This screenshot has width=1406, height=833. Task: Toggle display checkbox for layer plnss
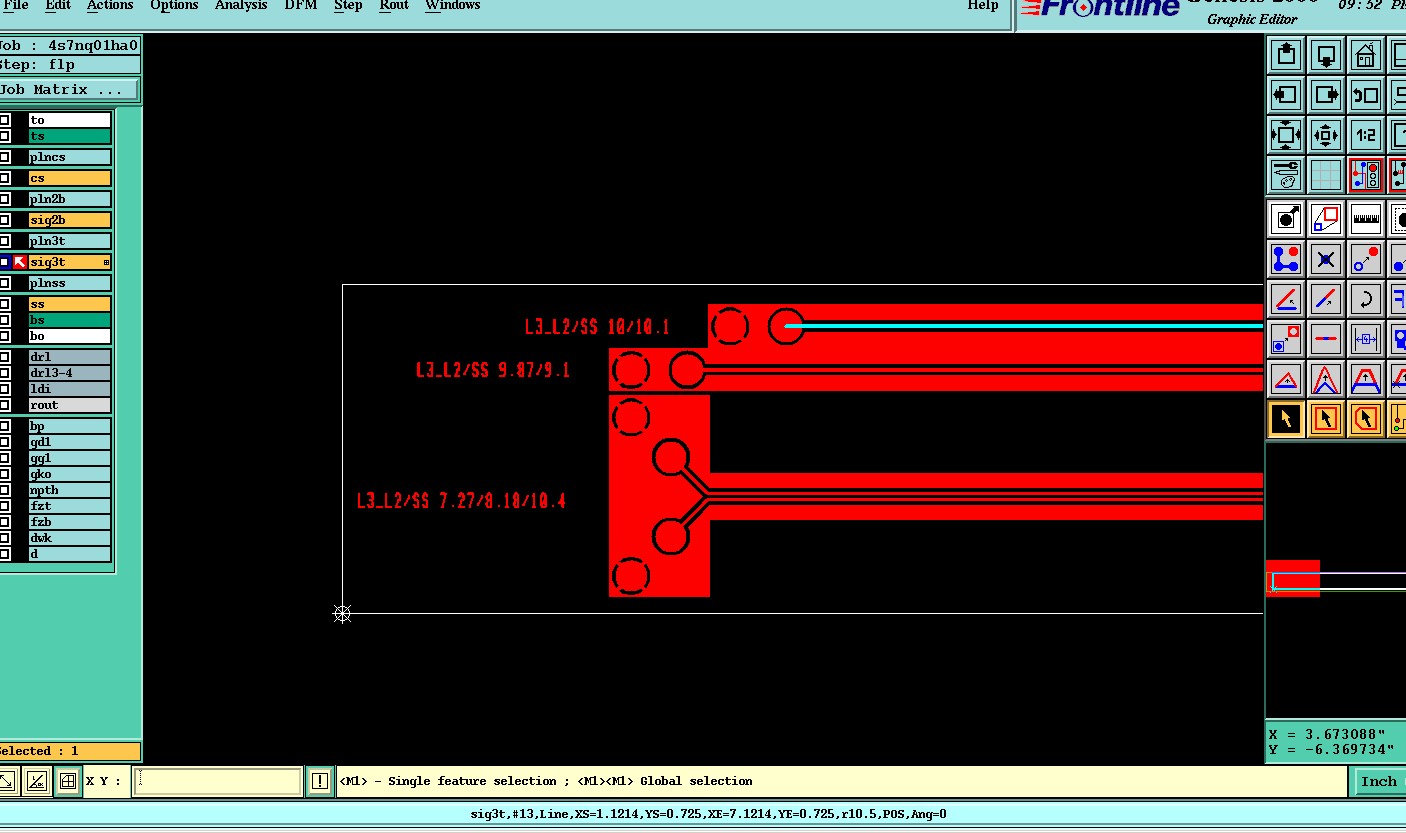(5, 283)
